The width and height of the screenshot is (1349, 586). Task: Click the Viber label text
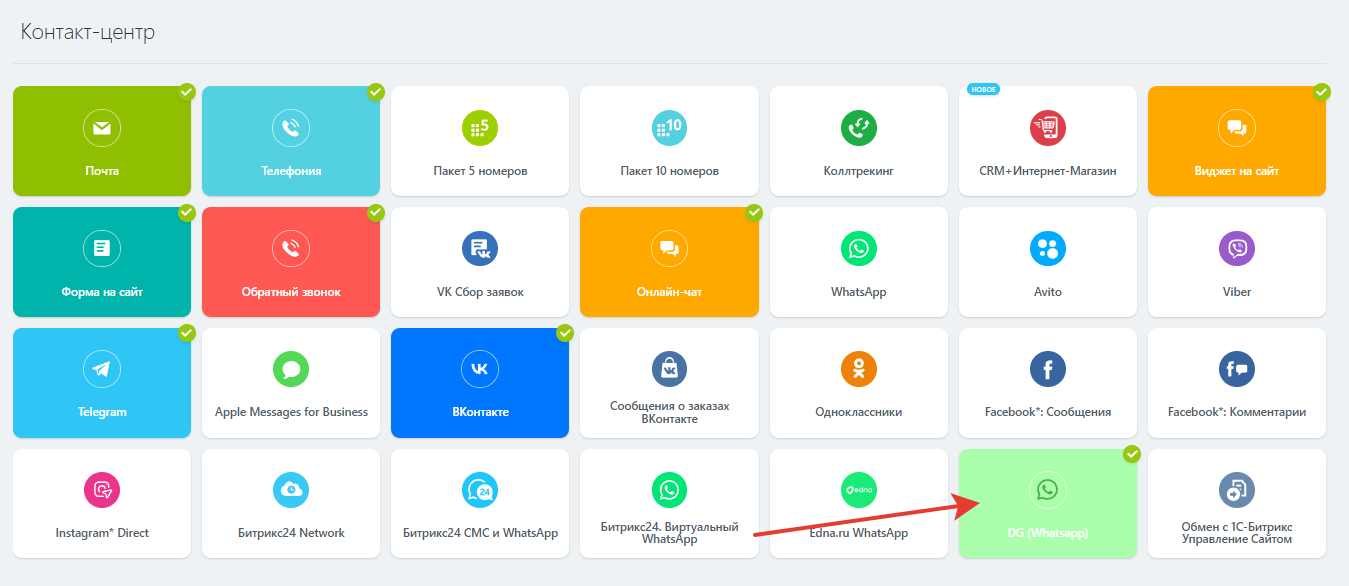coord(1237,292)
